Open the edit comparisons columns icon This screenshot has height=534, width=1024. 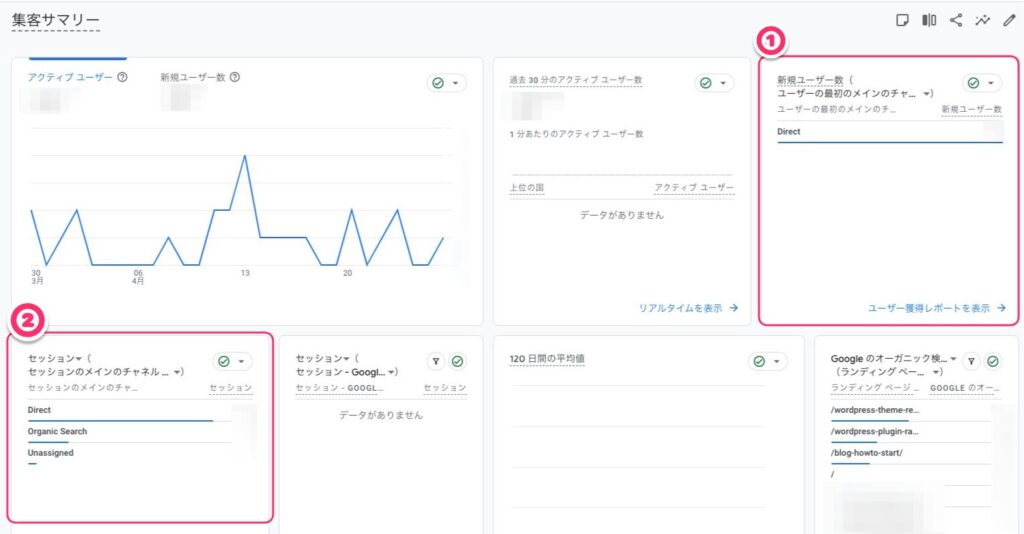pyautogui.click(x=929, y=20)
